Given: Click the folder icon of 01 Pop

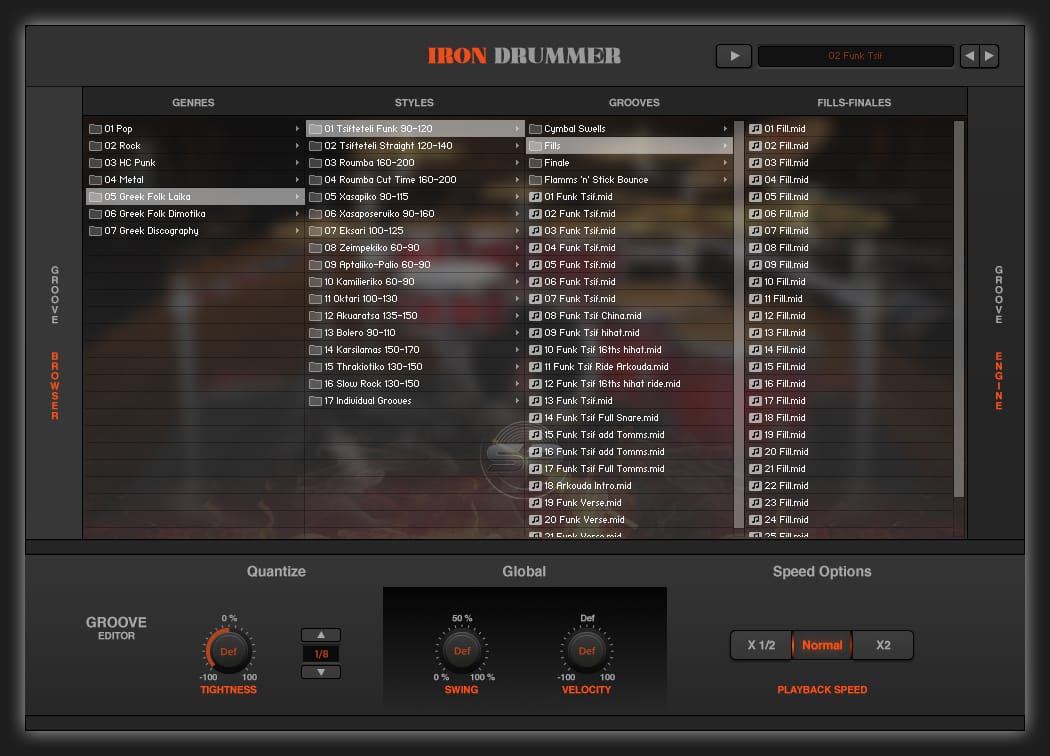Looking at the screenshot, I should pos(96,129).
